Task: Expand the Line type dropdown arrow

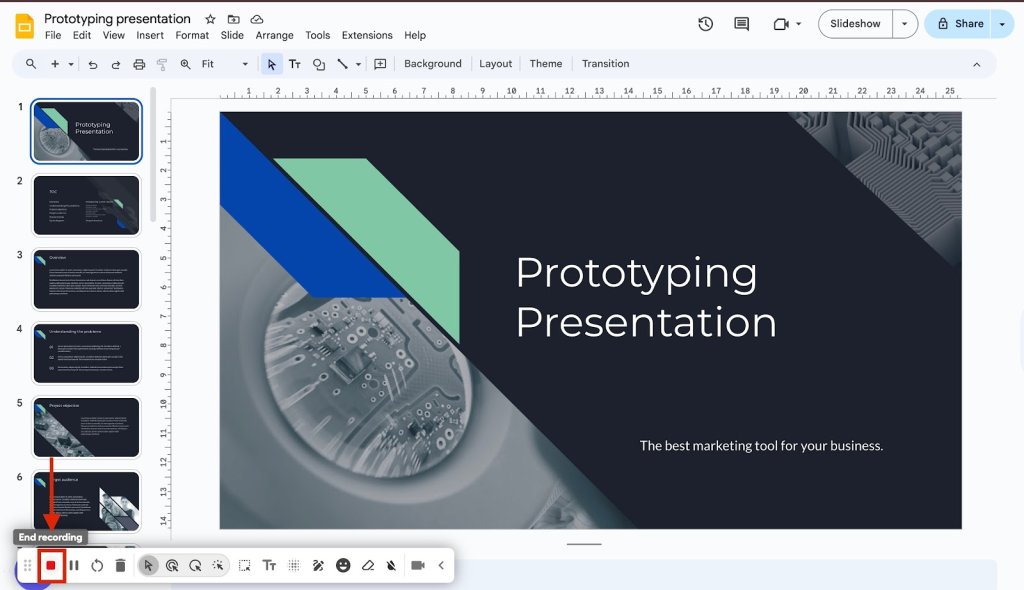Action: (x=358, y=64)
